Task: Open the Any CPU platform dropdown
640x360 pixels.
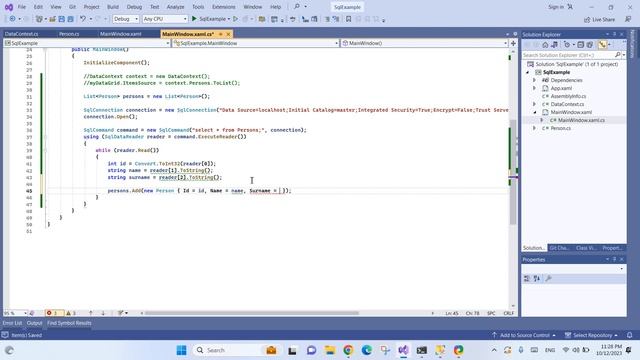Action: (165, 19)
